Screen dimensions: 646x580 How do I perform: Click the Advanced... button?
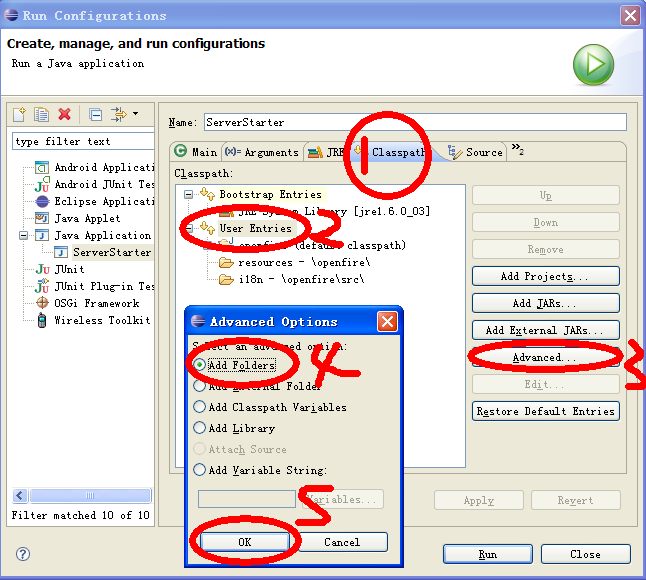(545, 358)
